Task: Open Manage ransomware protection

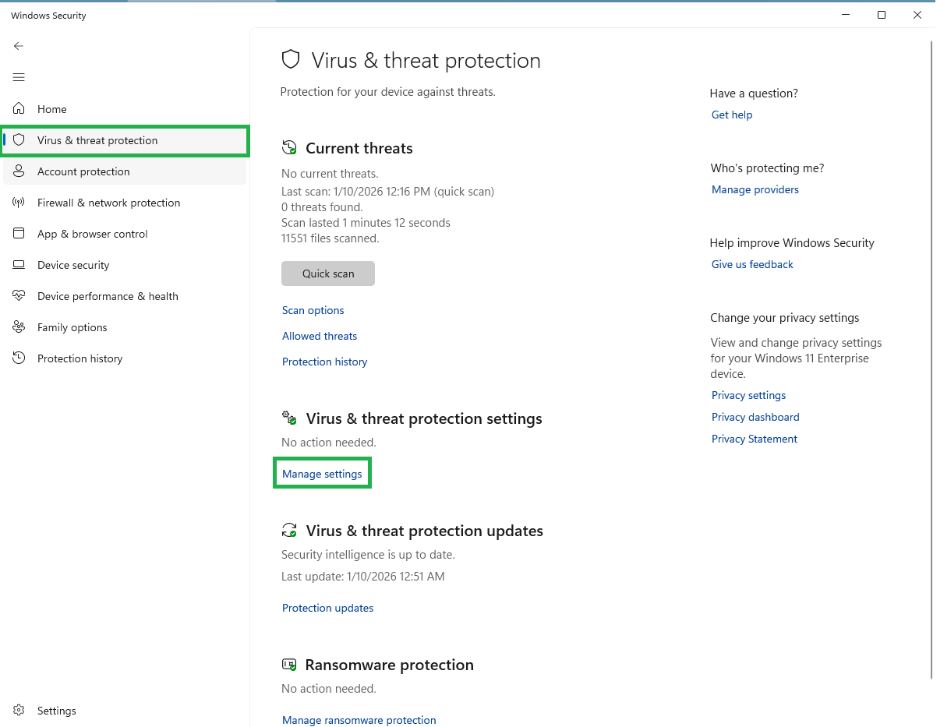Action: [x=358, y=719]
